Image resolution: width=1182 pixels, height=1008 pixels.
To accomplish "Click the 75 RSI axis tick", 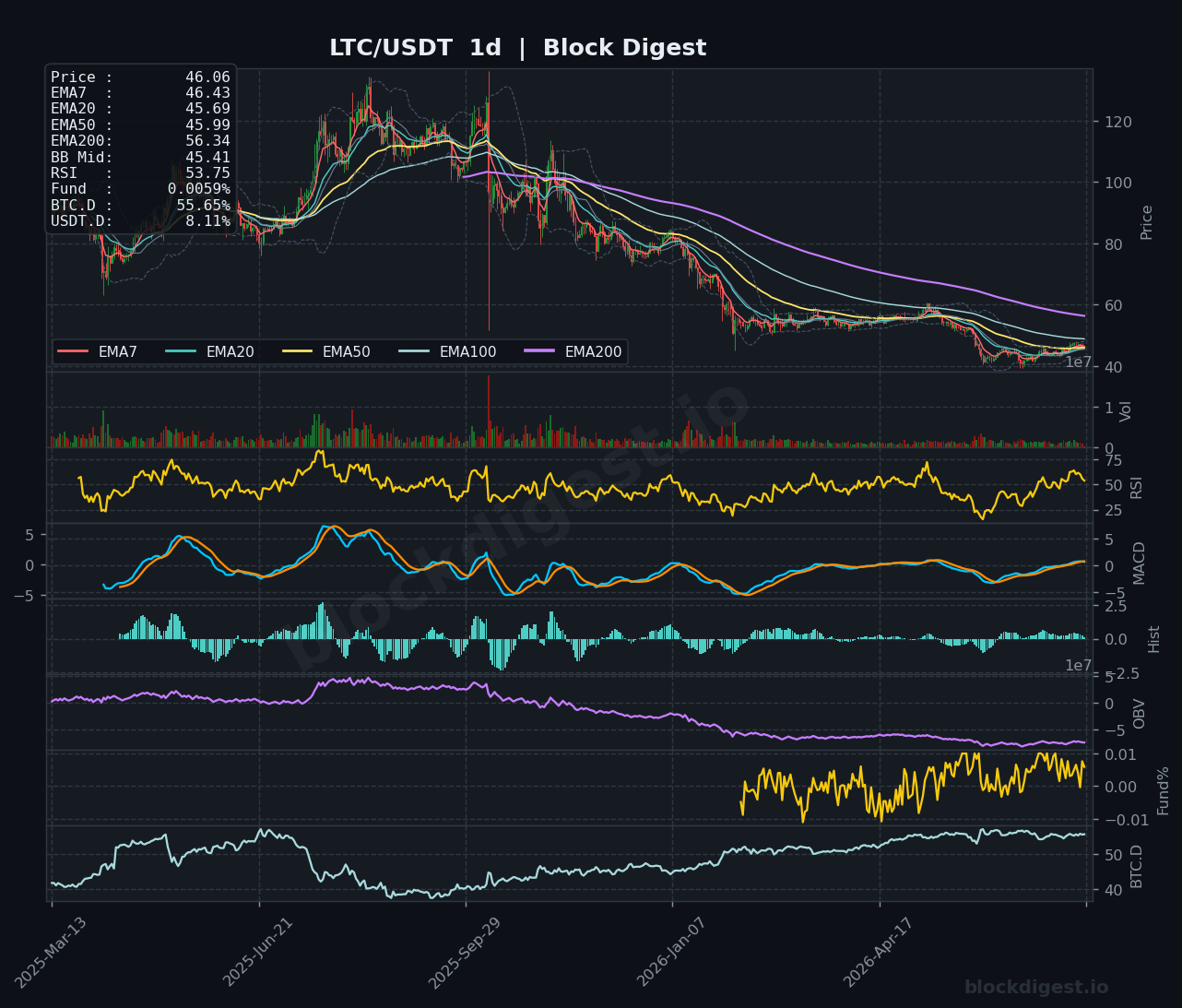I will click(x=1113, y=460).
